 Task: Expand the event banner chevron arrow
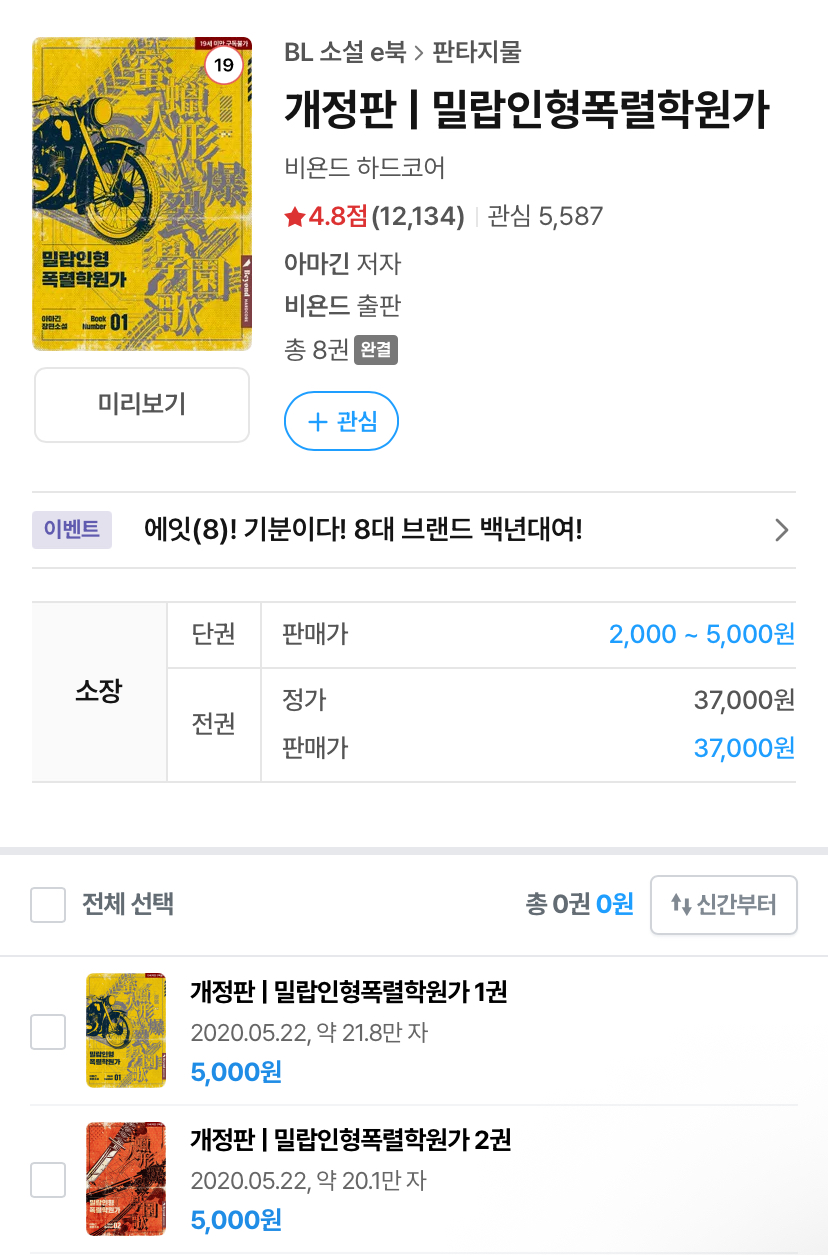point(782,530)
